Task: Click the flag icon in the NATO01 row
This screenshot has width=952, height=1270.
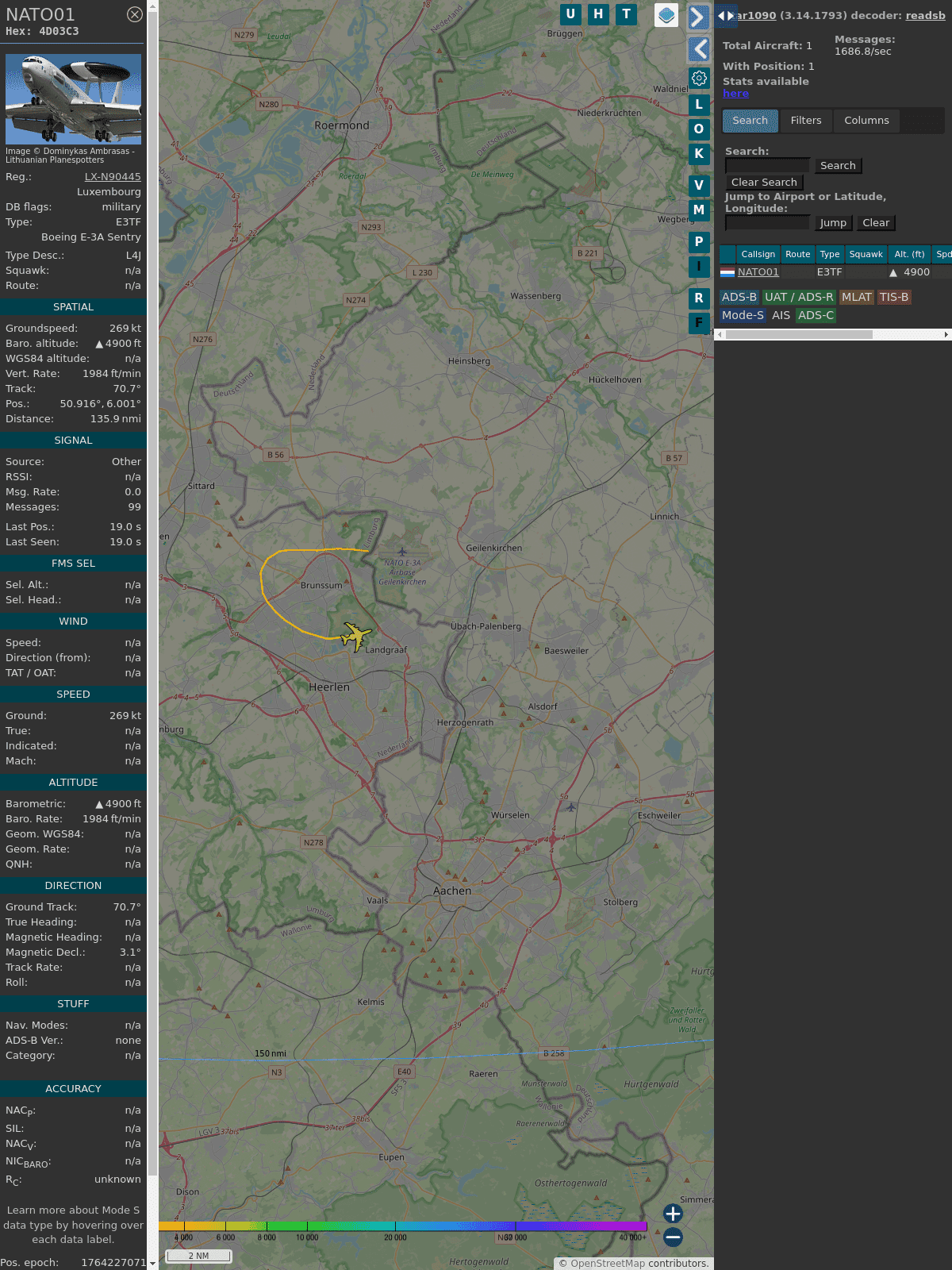Action: [727, 272]
